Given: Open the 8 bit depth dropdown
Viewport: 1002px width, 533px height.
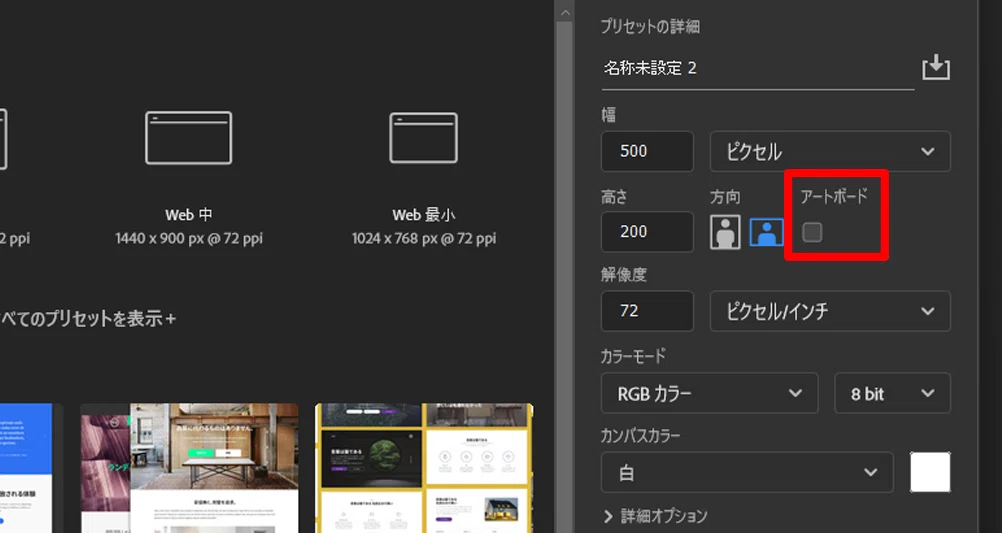Looking at the screenshot, I should (893, 393).
